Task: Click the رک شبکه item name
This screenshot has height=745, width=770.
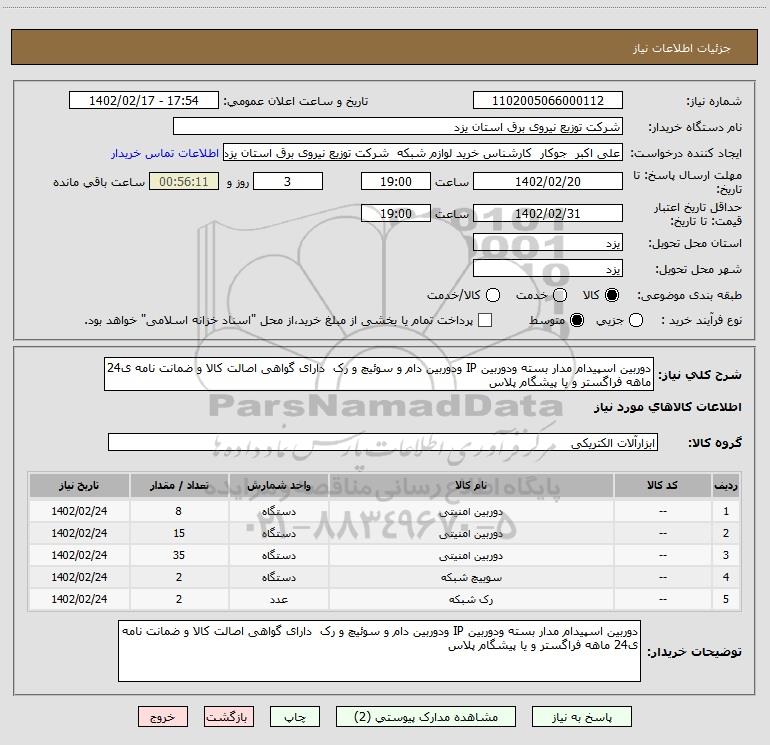Action: pos(471,600)
